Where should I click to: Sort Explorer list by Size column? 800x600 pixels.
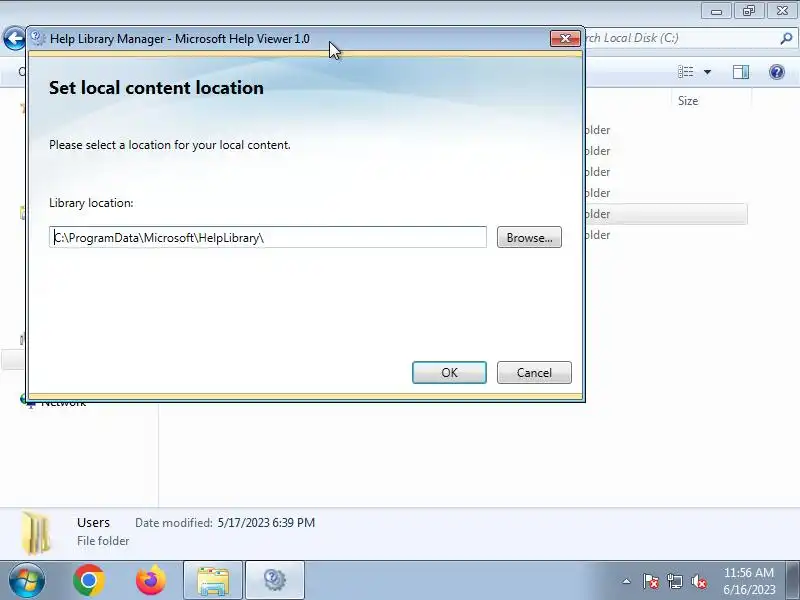click(711, 101)
